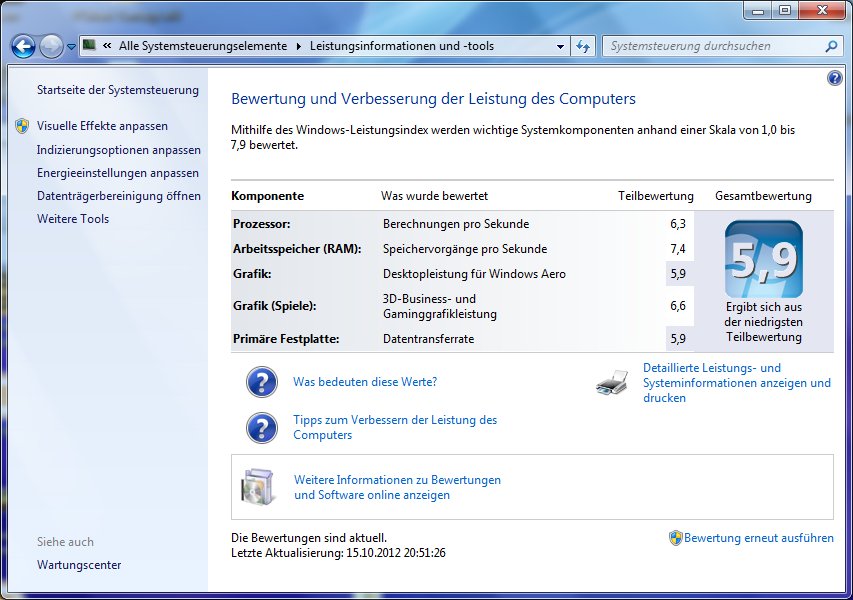Maximize the window

click(x=785, y=10)
